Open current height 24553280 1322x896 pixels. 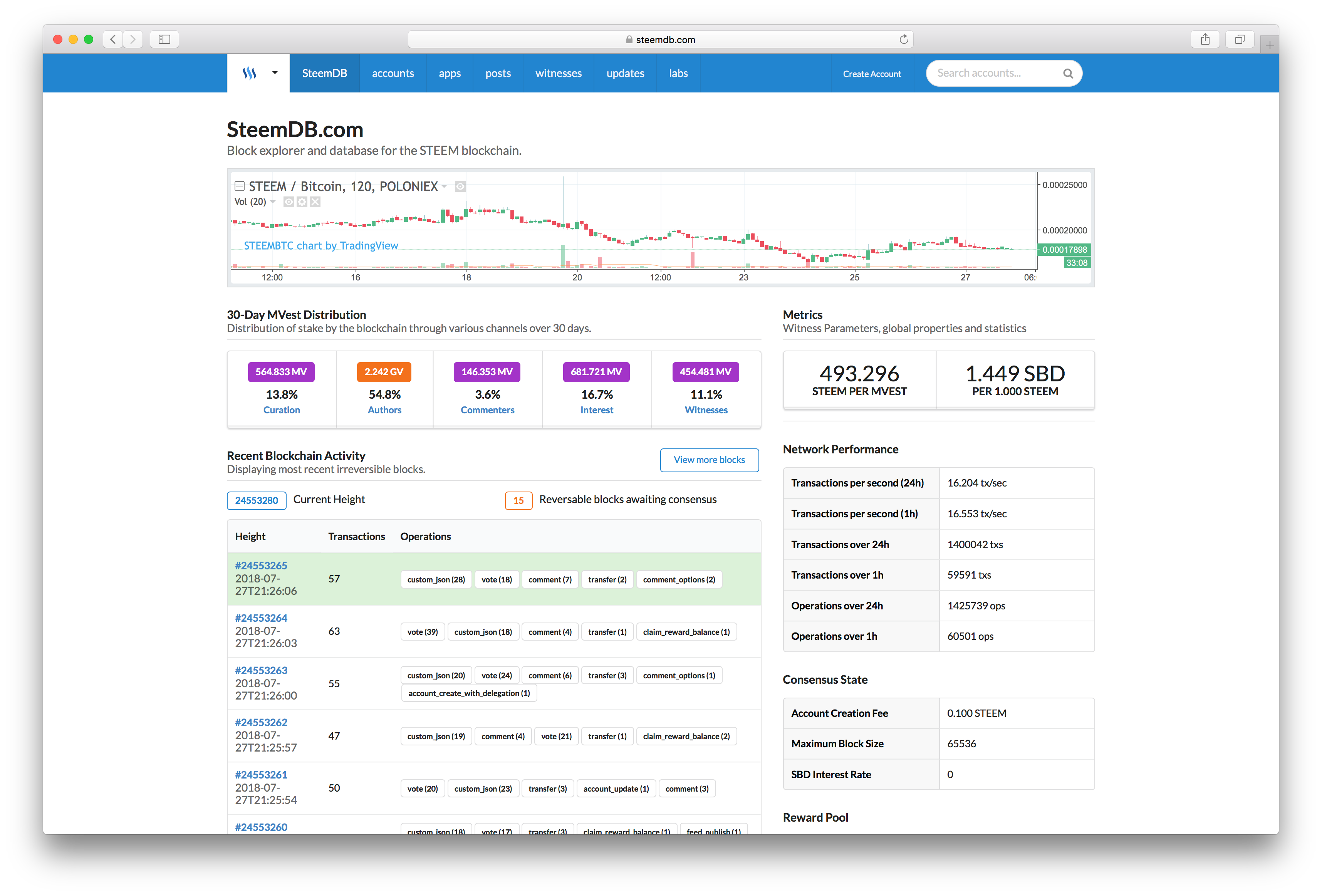tap(257, 500)
